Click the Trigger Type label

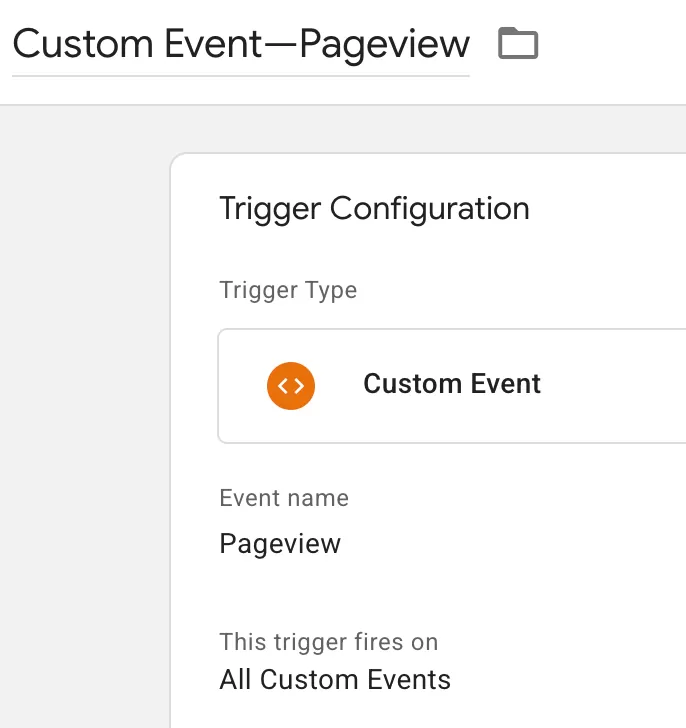[x=288, y=291]
